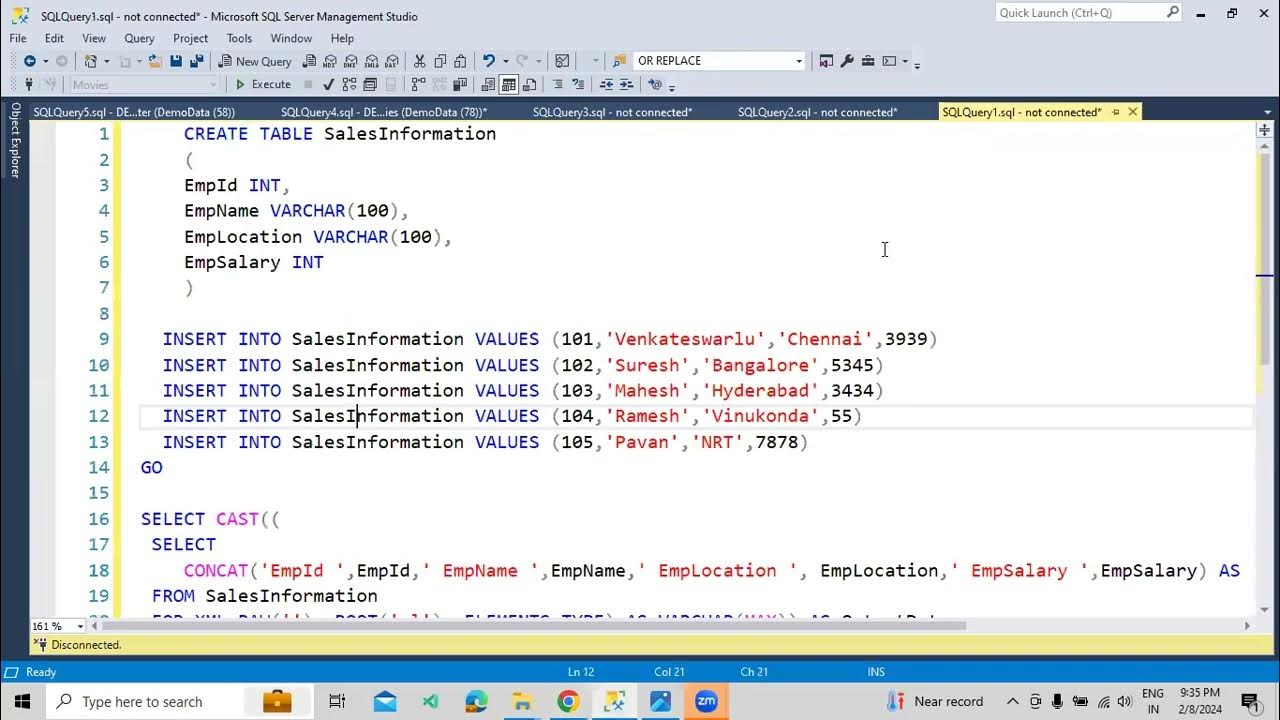Image resolution: width=1280 pixels, height=720 pixels.
Task: Click the Open File folder icon
Action: (x=155, y=61)
